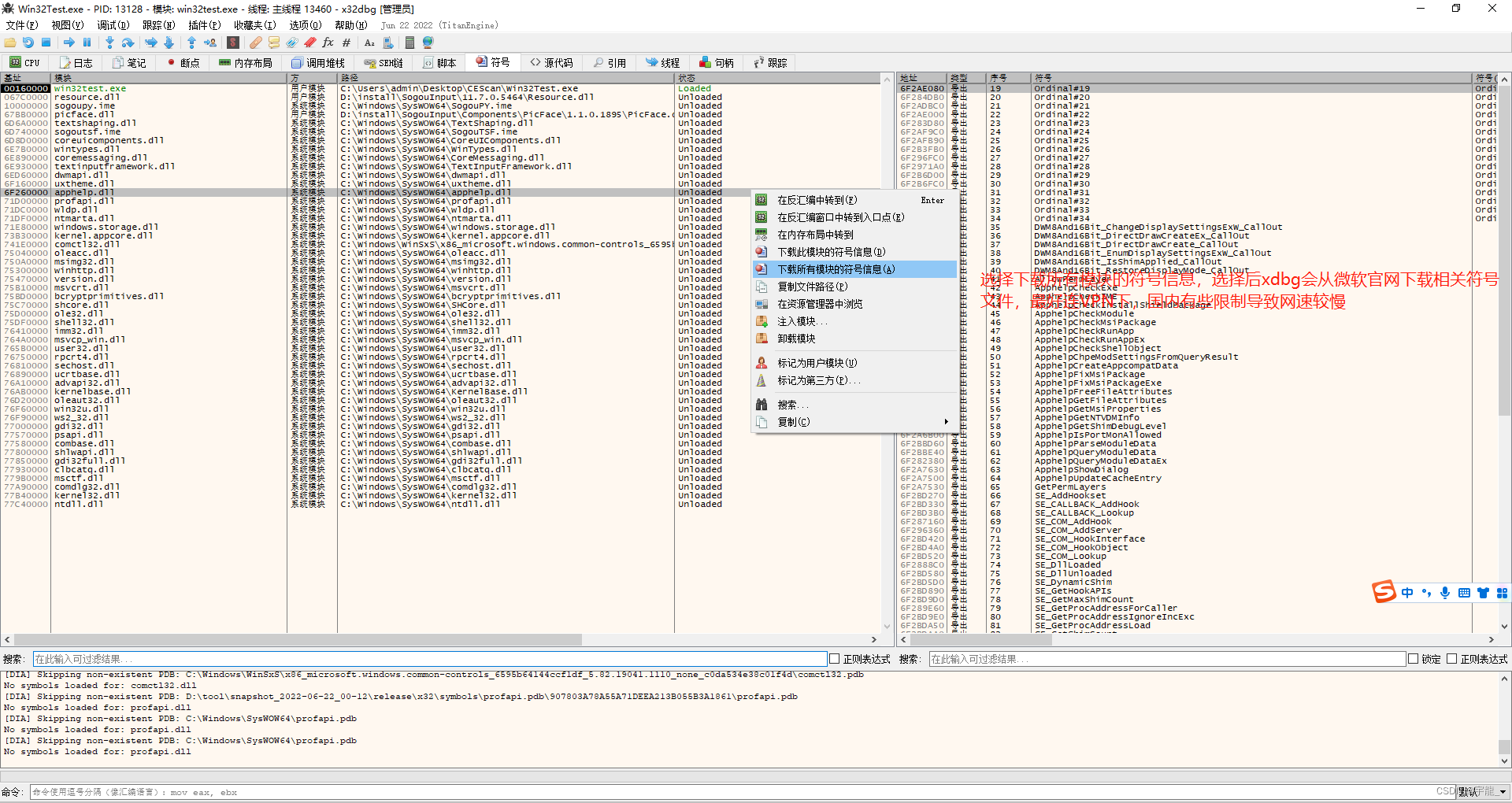This screenshot has width=1512, height=803.
Task: Toggle the 锁定 checkbox
Action: click(1413, 659)
